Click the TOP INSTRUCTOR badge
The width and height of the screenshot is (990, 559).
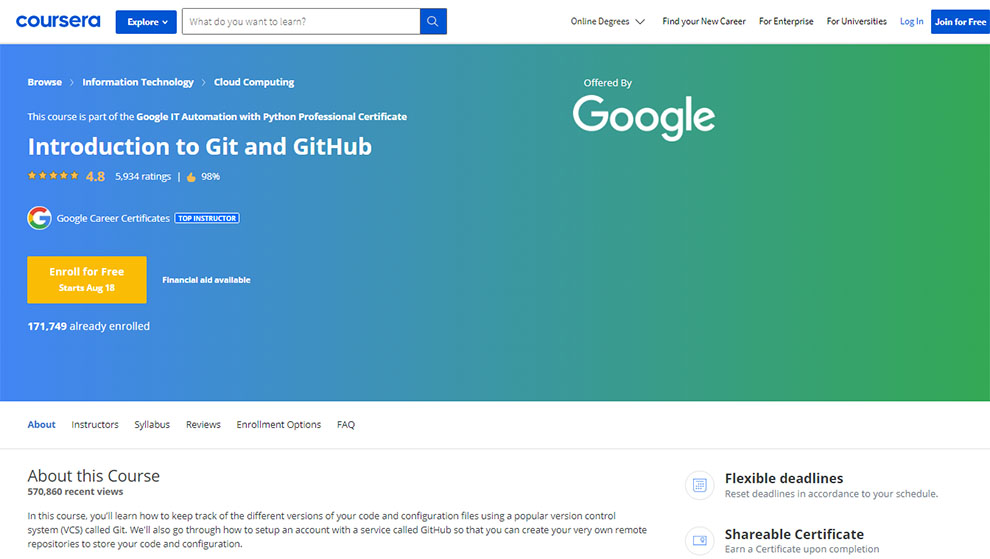coord(207,218)
